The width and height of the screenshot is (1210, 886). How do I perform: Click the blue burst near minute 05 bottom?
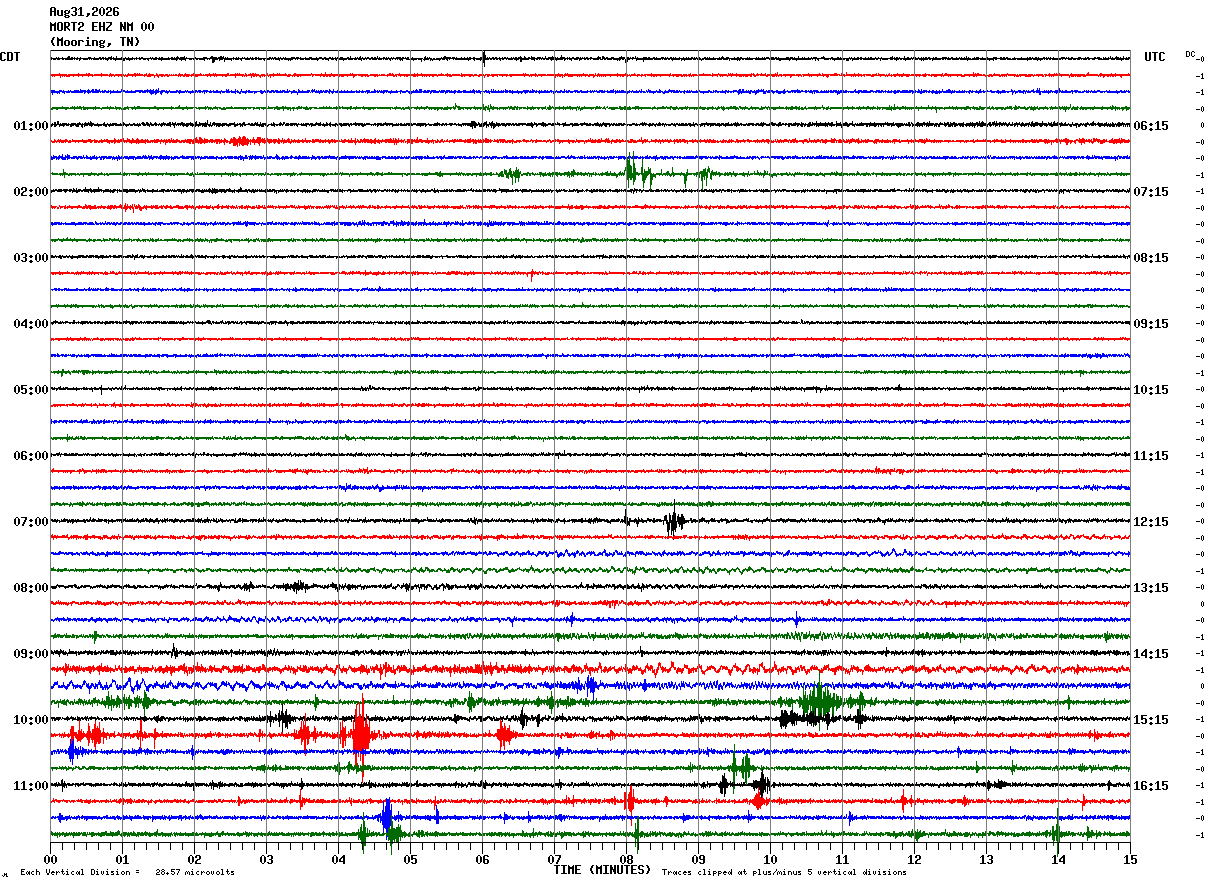pos(387,817)
